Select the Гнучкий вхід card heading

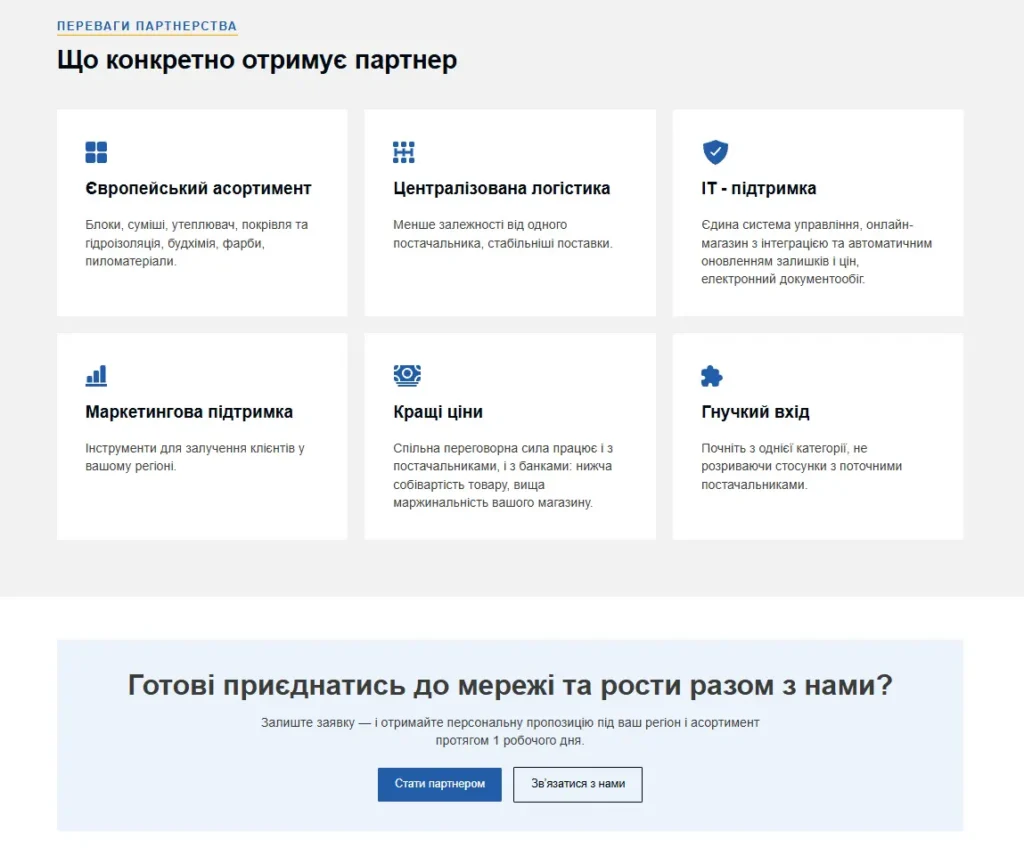[755, 412]
